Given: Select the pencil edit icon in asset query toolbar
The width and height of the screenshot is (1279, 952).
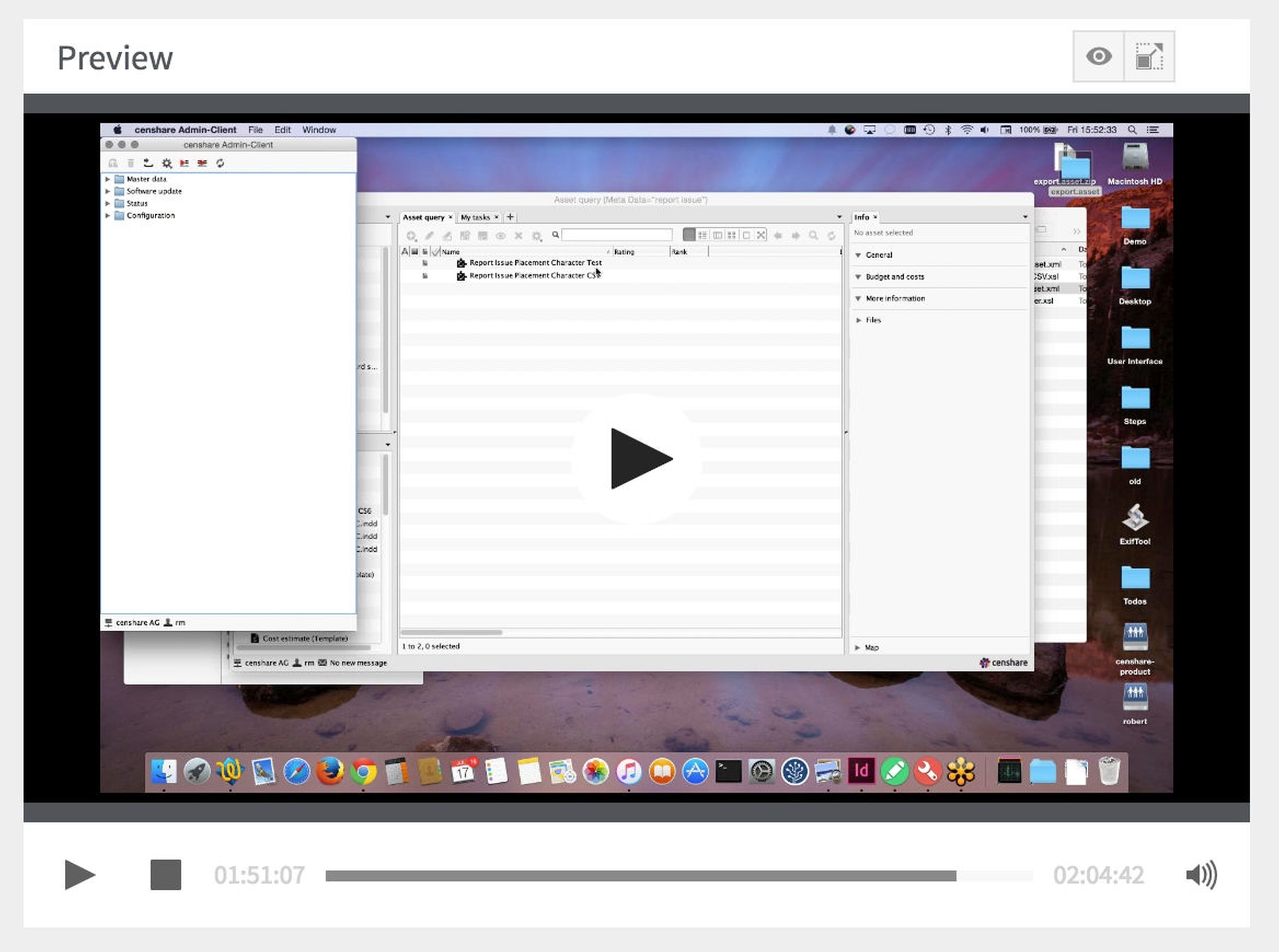Looking at the screenshot, I should 429,235.
